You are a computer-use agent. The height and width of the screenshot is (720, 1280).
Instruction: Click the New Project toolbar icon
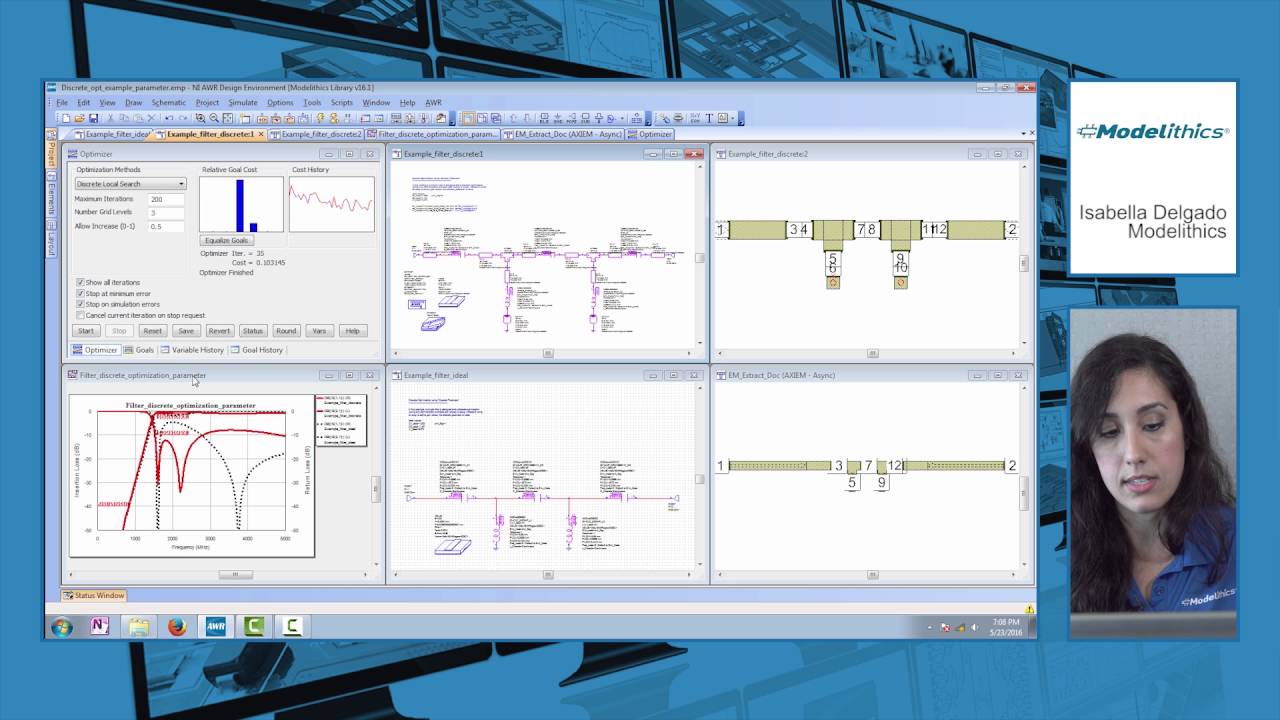tap(66, 118)
